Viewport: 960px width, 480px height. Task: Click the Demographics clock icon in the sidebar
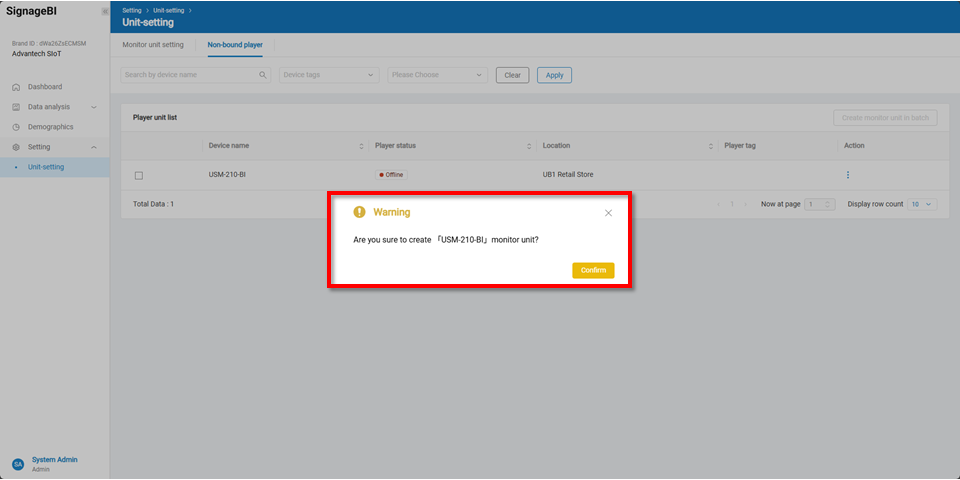pos(16,127)
